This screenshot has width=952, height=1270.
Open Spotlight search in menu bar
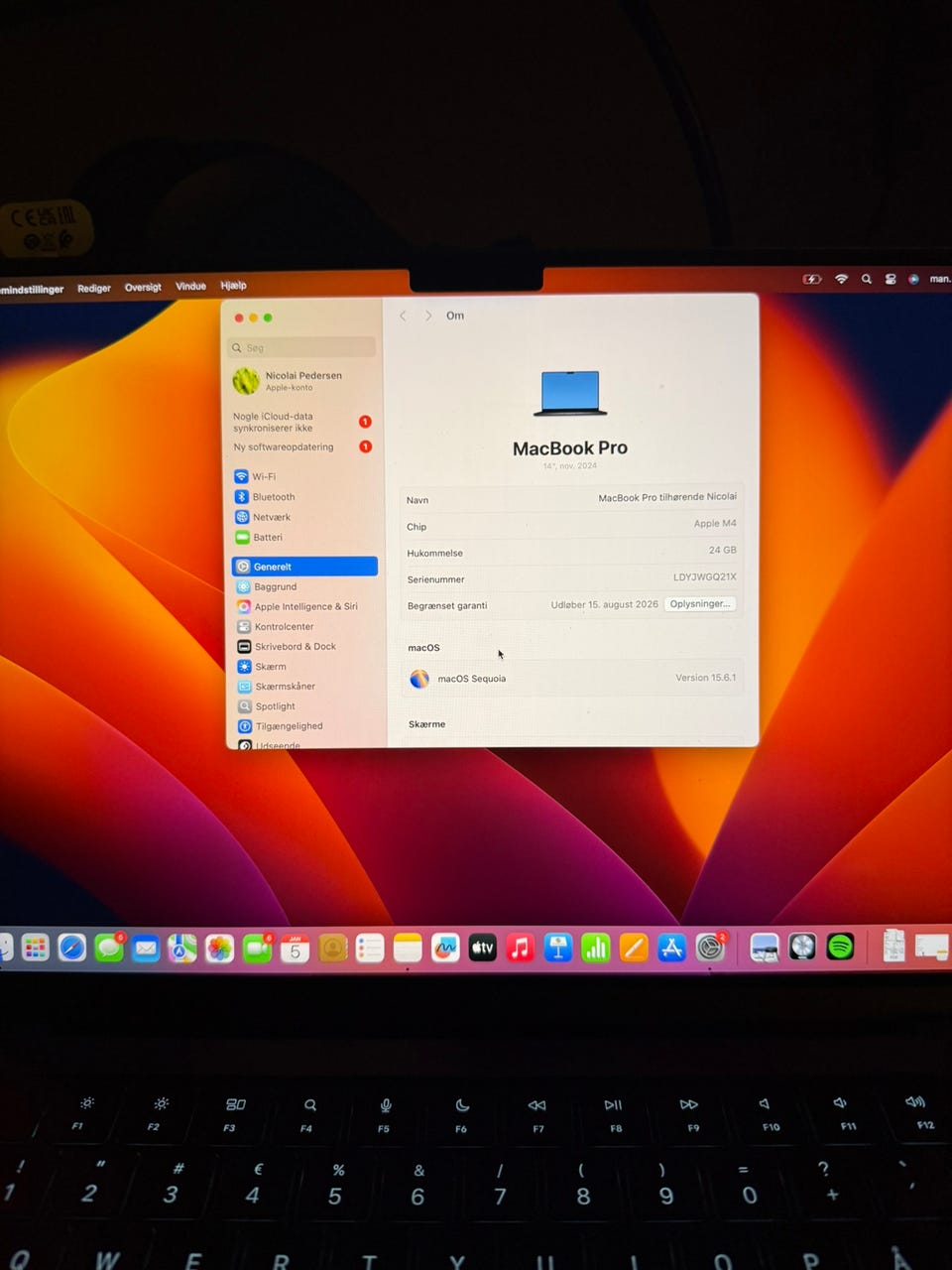[x=866, y=280]
